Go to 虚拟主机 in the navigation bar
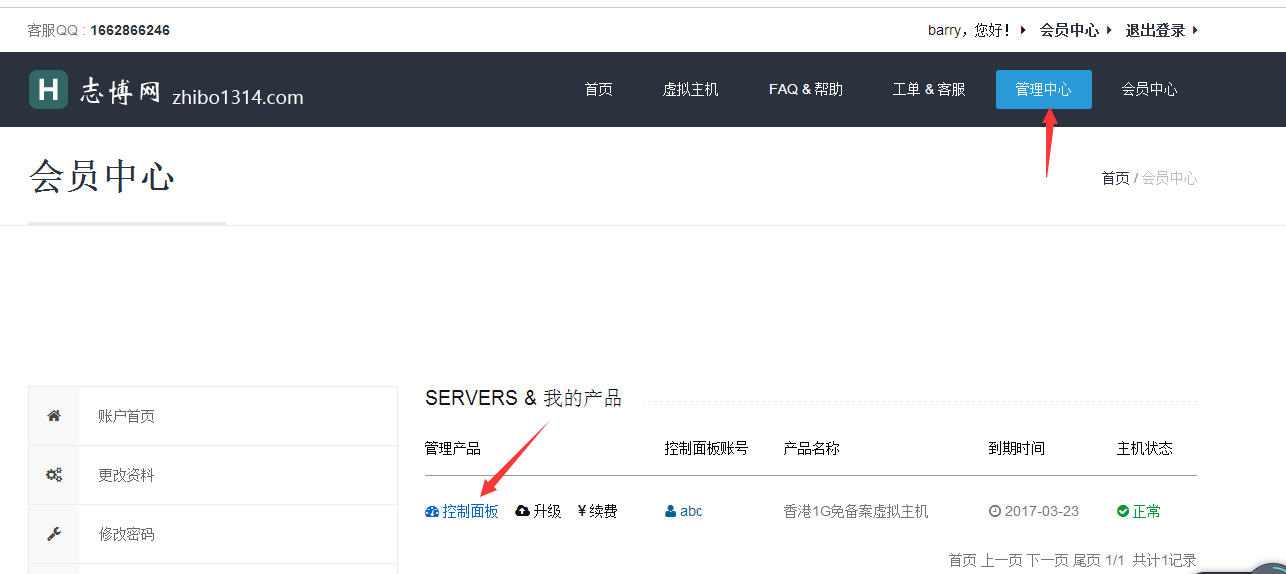This screenshot has height=574, width=1286. (x=690, y=89)
